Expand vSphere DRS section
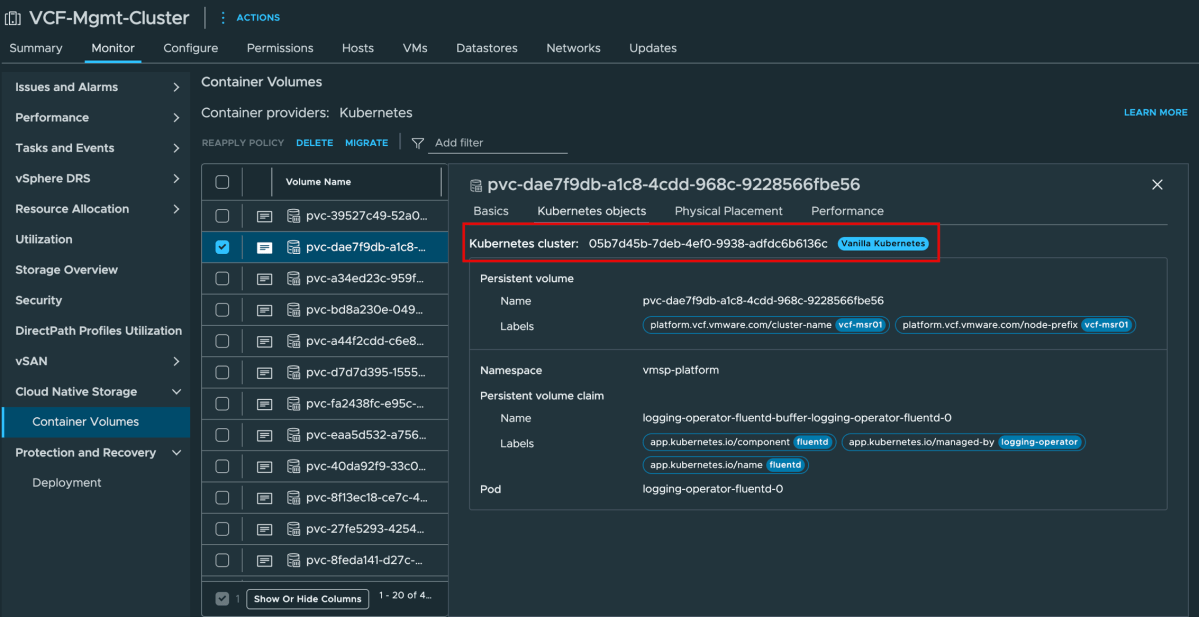The width and height of the screenshot is (1199, 617). point(176,179)
